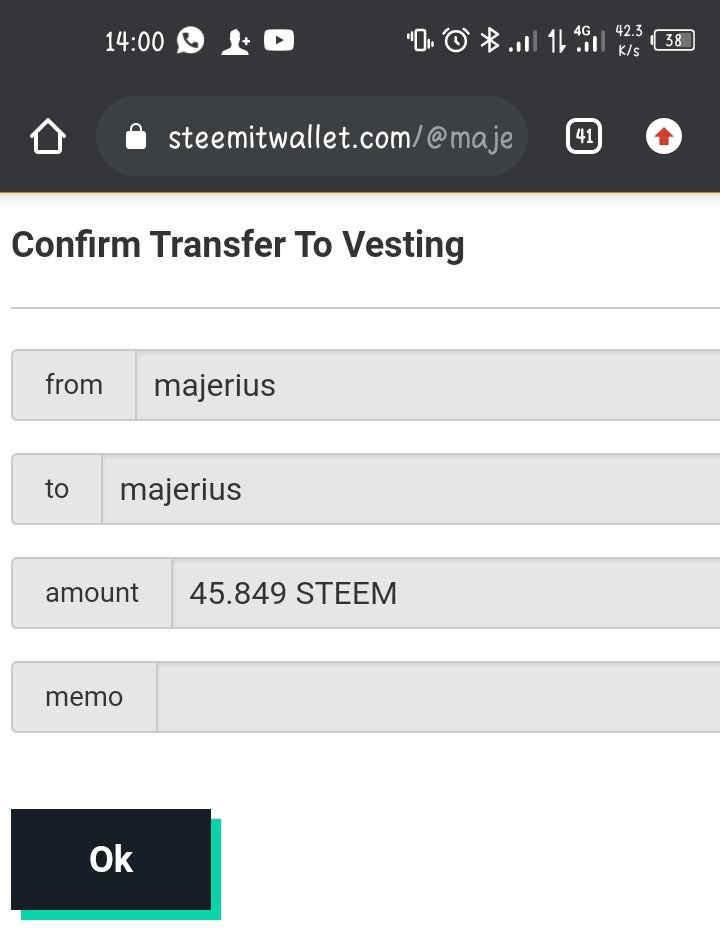Viewport: 720px width, 943px height.
Task: Tap the alarm clock status icon
Action: pos(455,41)
